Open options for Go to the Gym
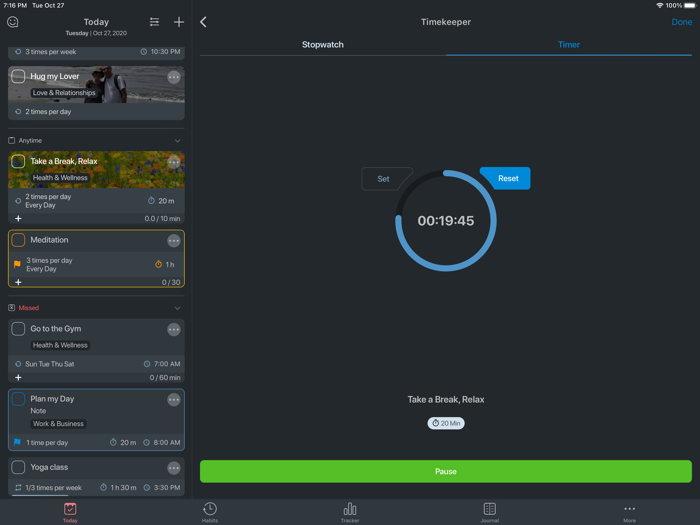 [174, 329]
